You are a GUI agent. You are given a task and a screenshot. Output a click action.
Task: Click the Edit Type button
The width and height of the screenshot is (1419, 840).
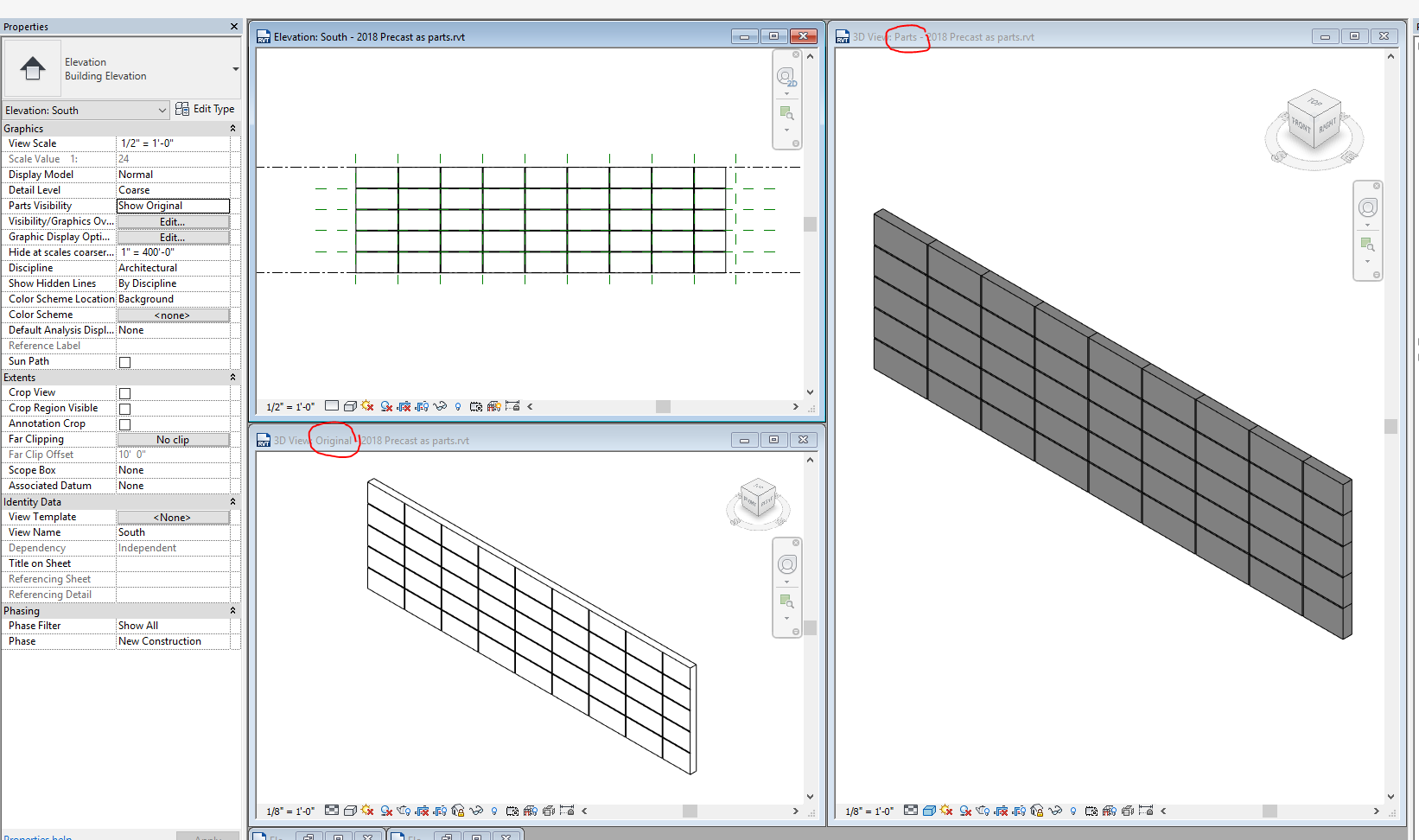pyautogui.click(x=207, y=109)
